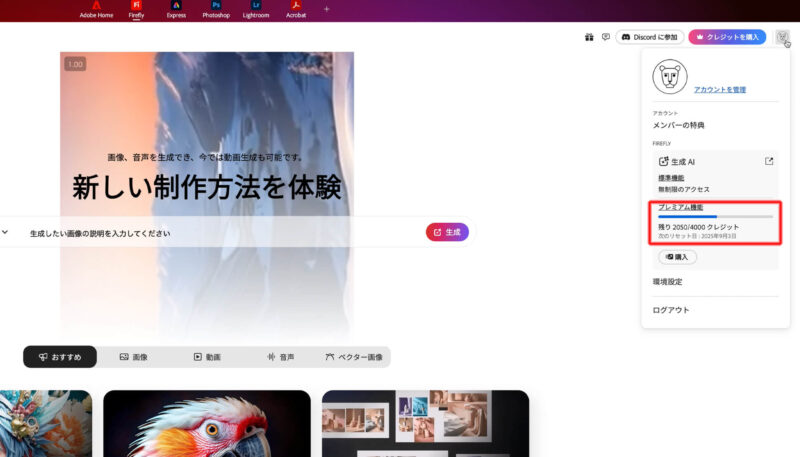The width and height of the screenshot is (800, 457).
Task: Click the 購入 button in the account panel
Action: [678, 257]
